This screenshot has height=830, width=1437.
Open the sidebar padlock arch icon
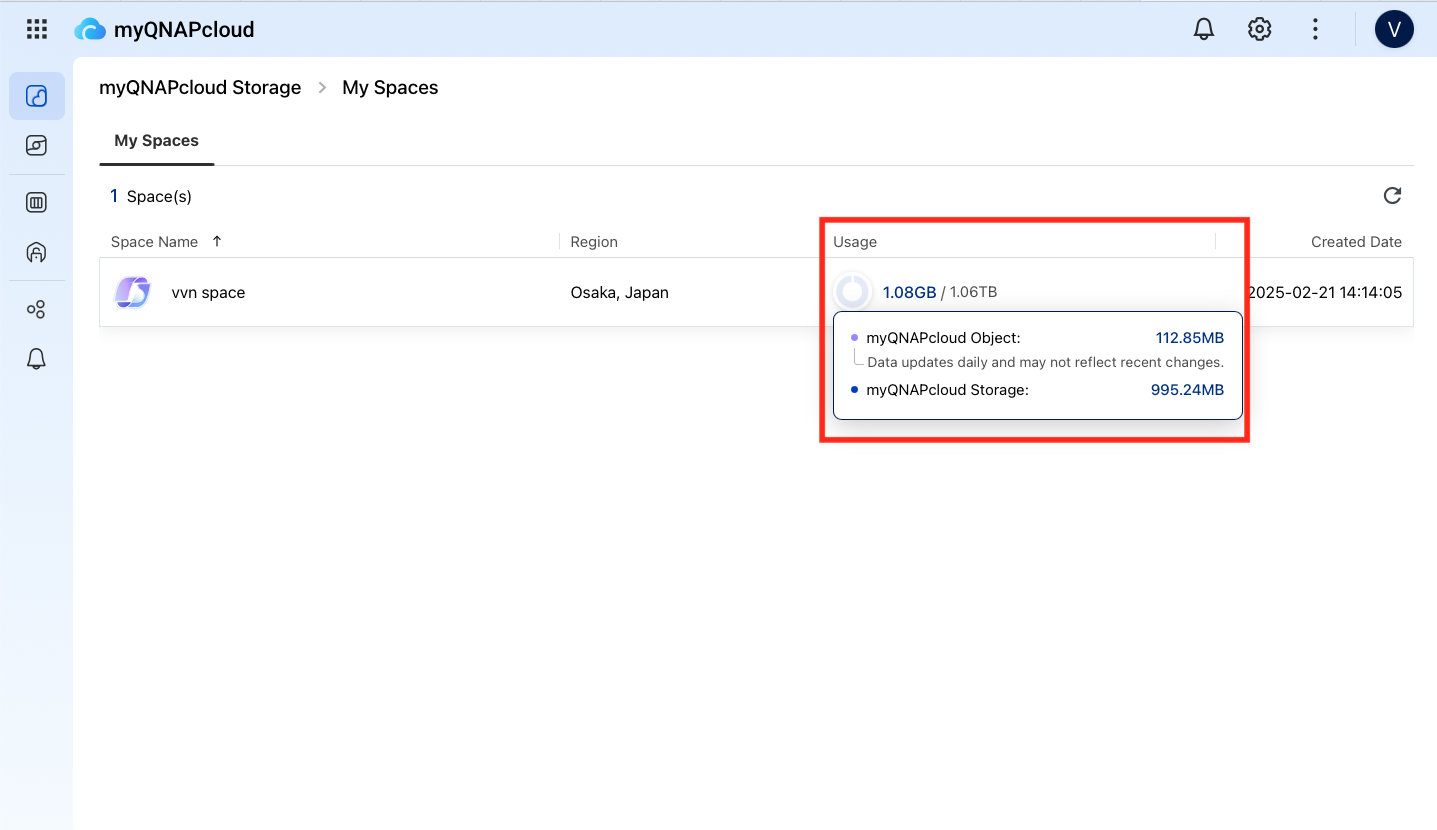click(37, 252)
